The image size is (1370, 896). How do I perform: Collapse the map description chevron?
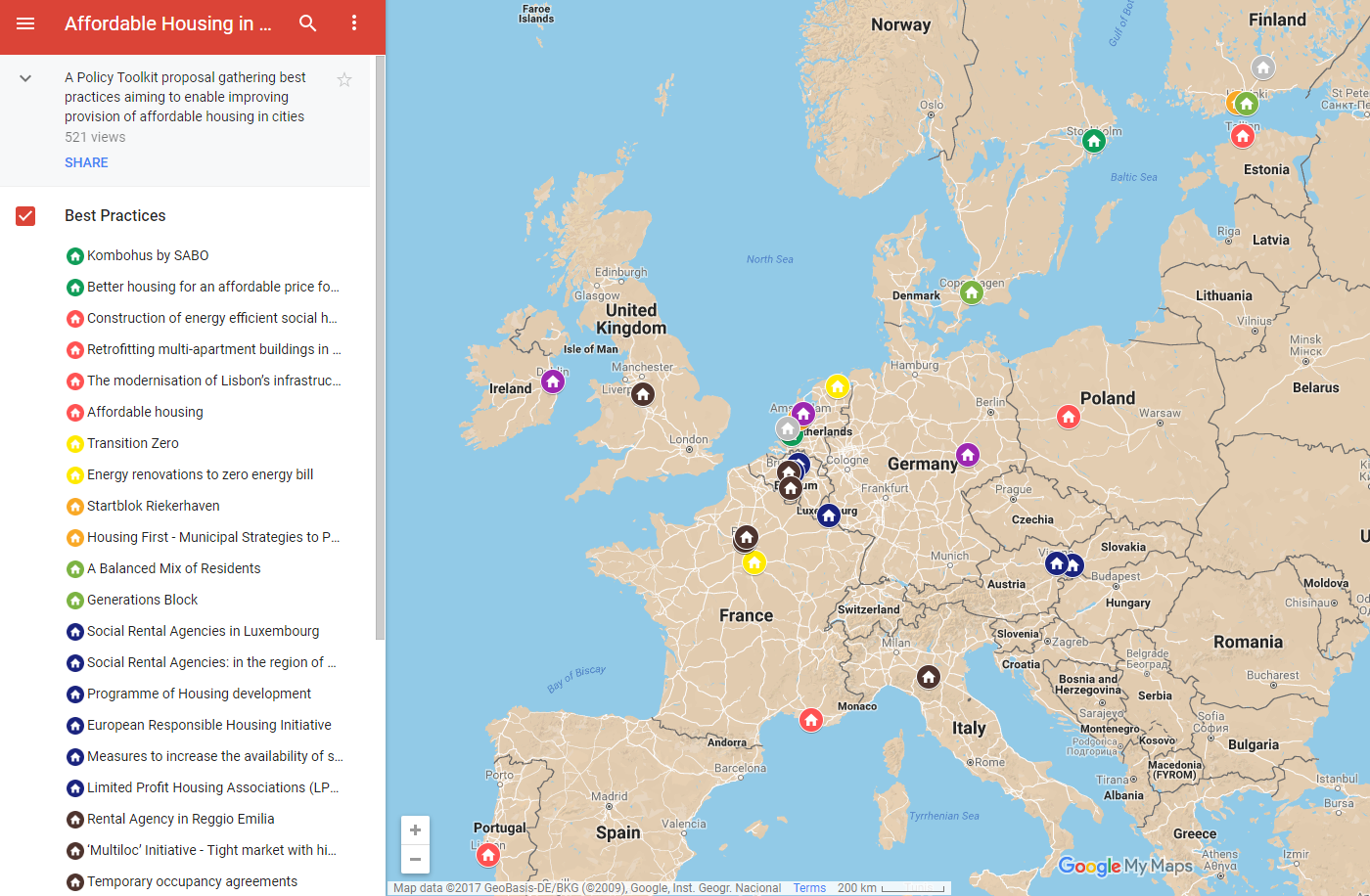pos(25,78)
